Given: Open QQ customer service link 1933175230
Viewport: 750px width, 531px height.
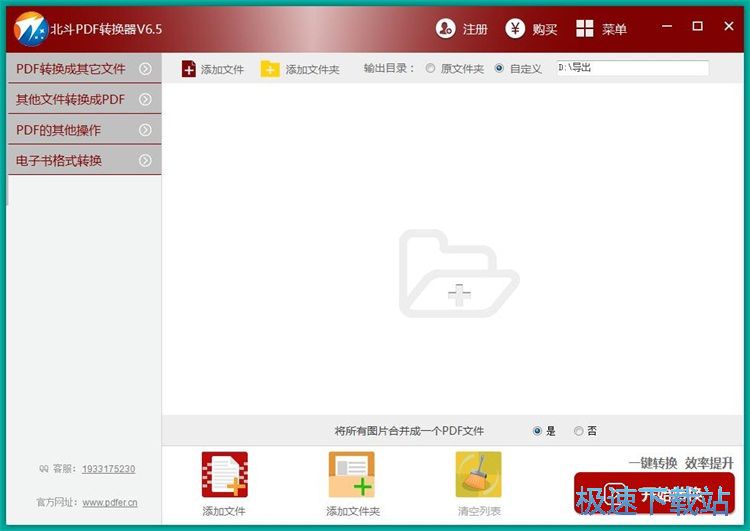Looking at the screenshot, I should tap(109, 469).
